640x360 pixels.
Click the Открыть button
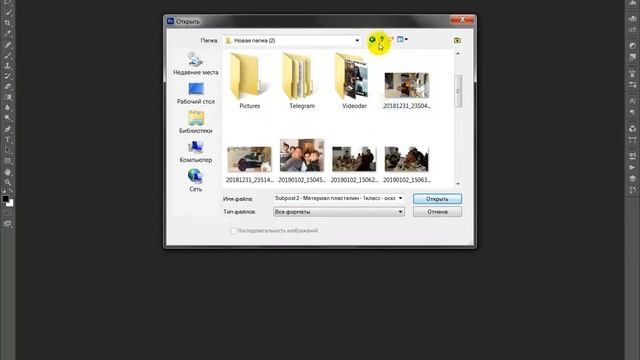point(437,199)
